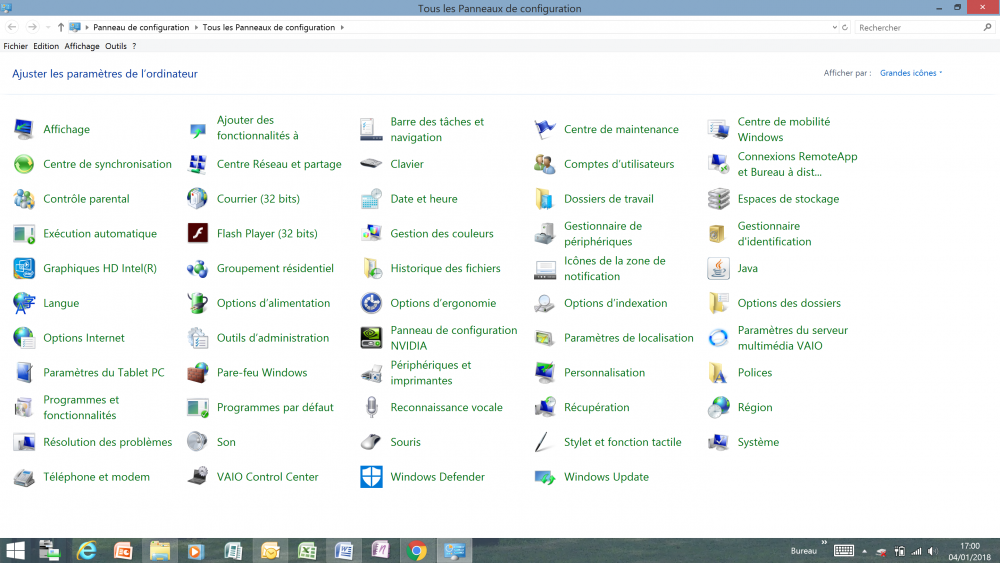The image size is (1000, 563).
Task: Click the Windows Update icon
Action: pos(545,477)
